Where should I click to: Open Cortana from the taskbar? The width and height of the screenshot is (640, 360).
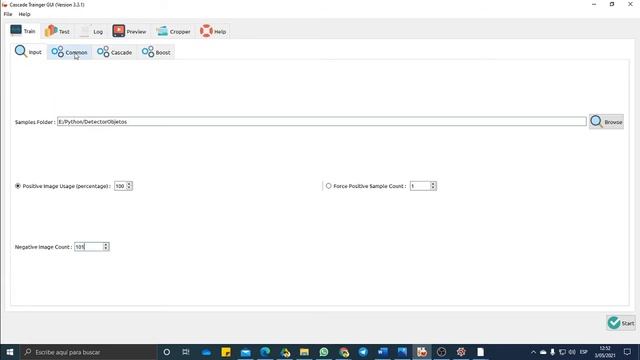(167, 352)
